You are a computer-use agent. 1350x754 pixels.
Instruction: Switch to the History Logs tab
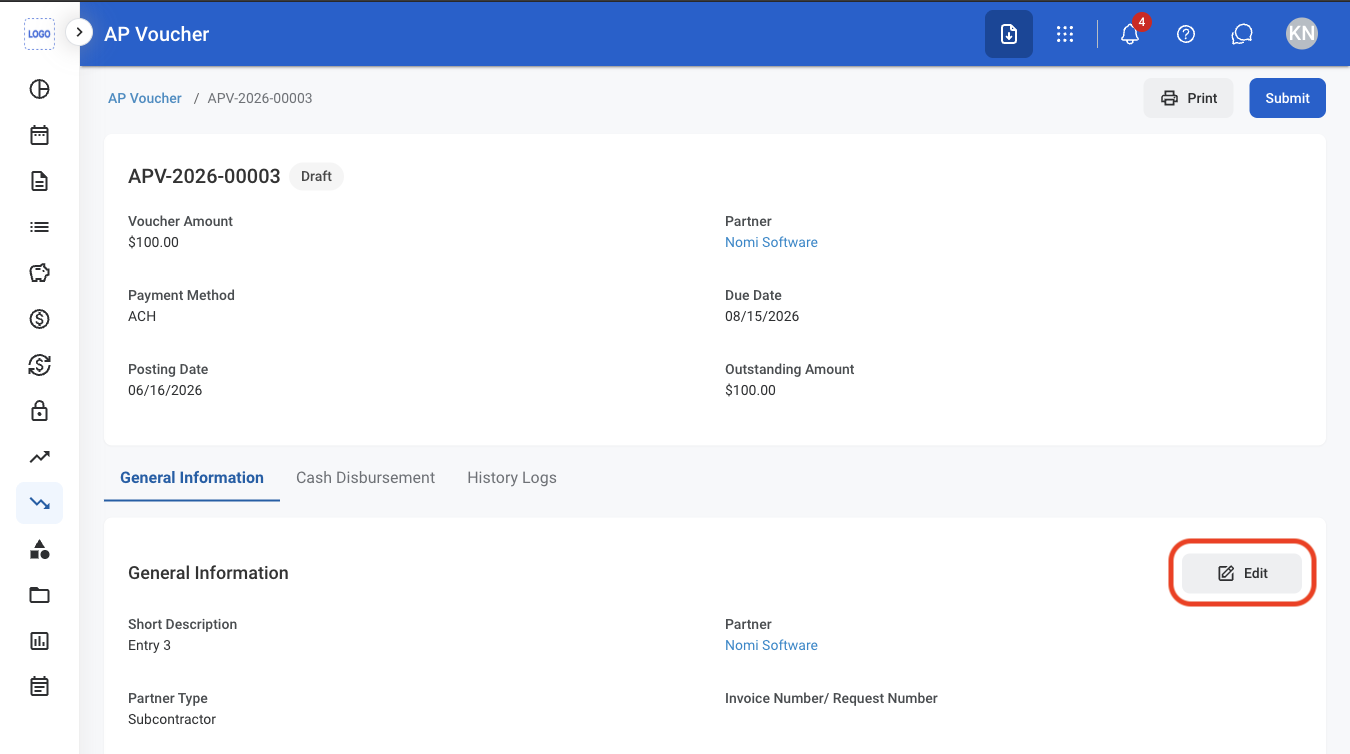(x=512, y=478)
